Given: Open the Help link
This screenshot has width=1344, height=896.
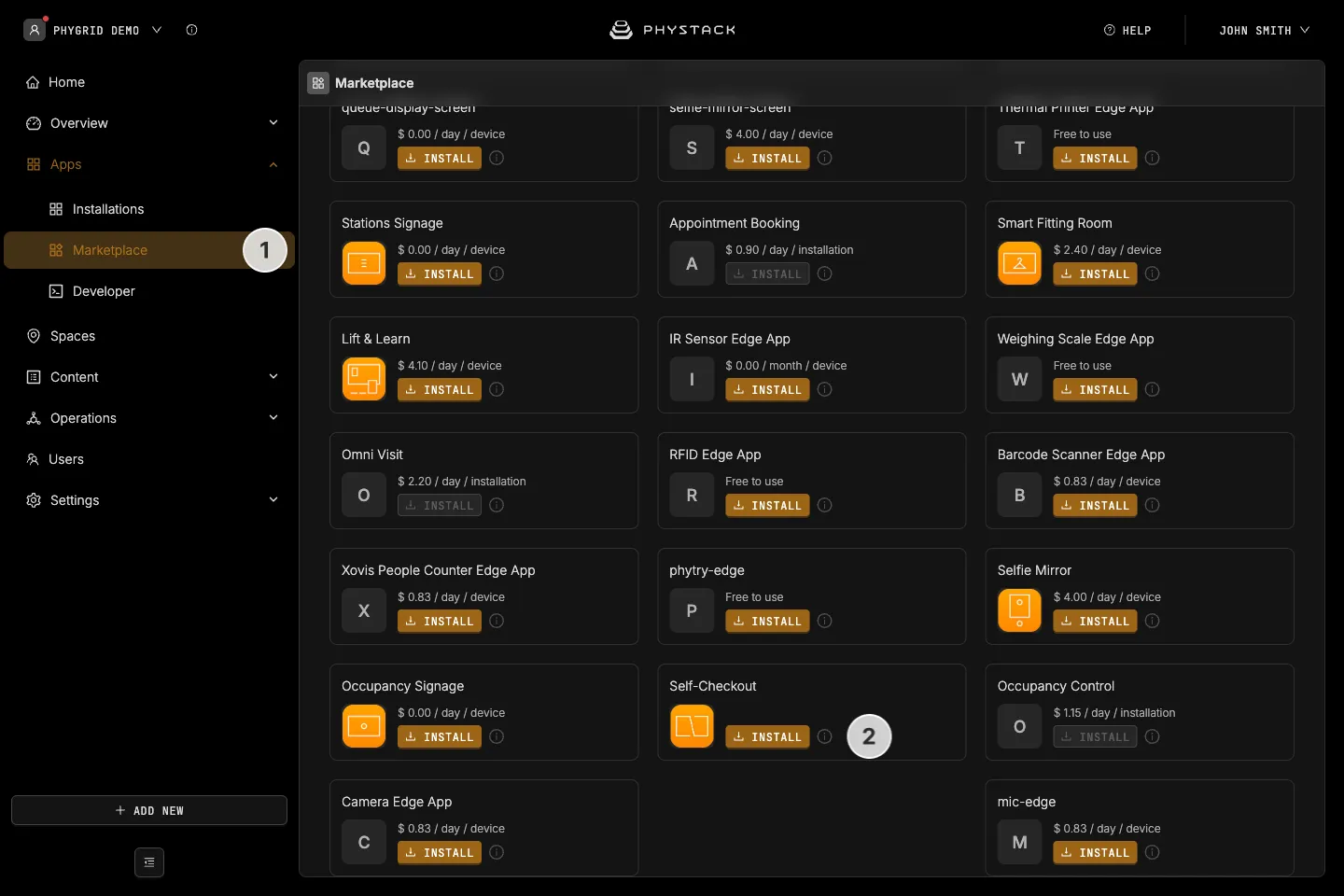Looking at the screenshot, I should pyautogui.click(x=1127, y=30).
